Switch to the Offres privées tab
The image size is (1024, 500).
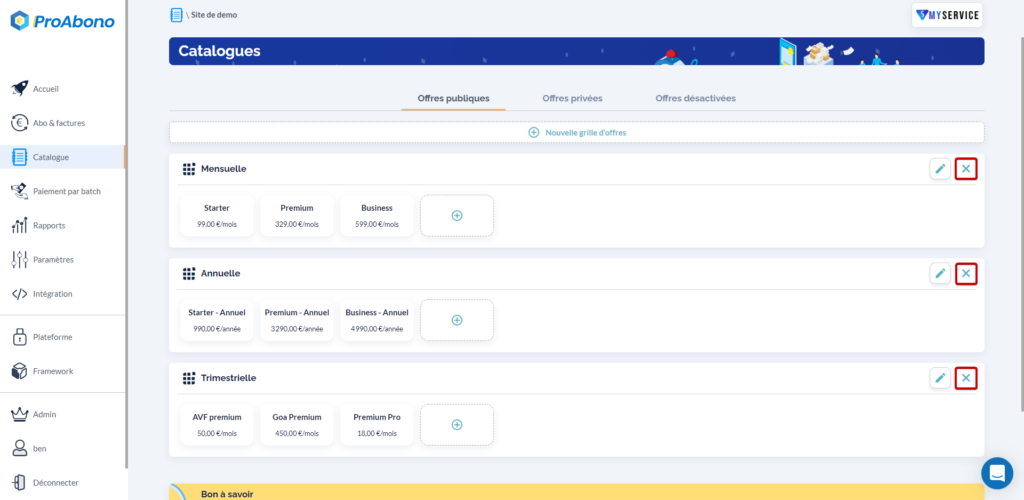pyautogui.click(x=572, y=99)
